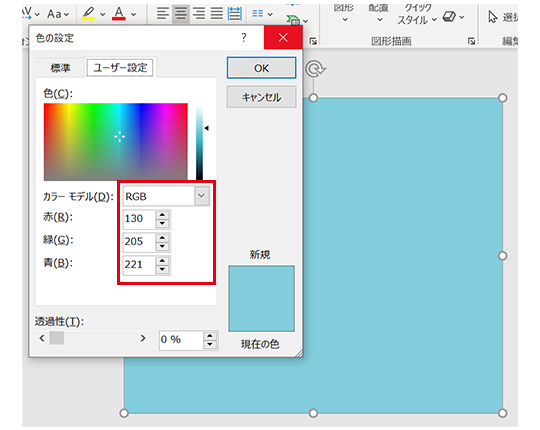Image resolution: width=540 pixels, height=430 pixels.
Task: Select the ユーザー設定 tab
Action: [x=120, y=67]
